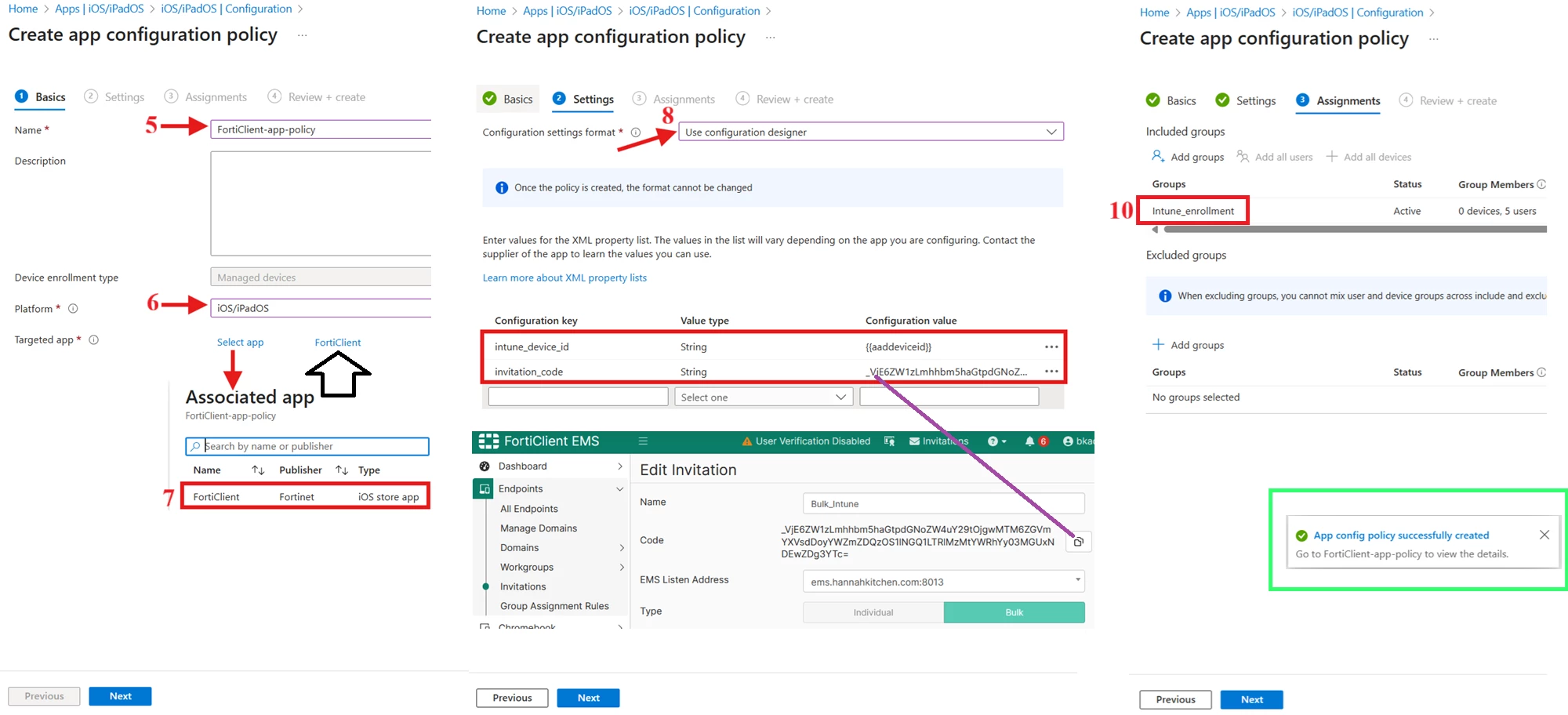Click the Name field containing FortiClient-app-policy

(x=321, y=129)
